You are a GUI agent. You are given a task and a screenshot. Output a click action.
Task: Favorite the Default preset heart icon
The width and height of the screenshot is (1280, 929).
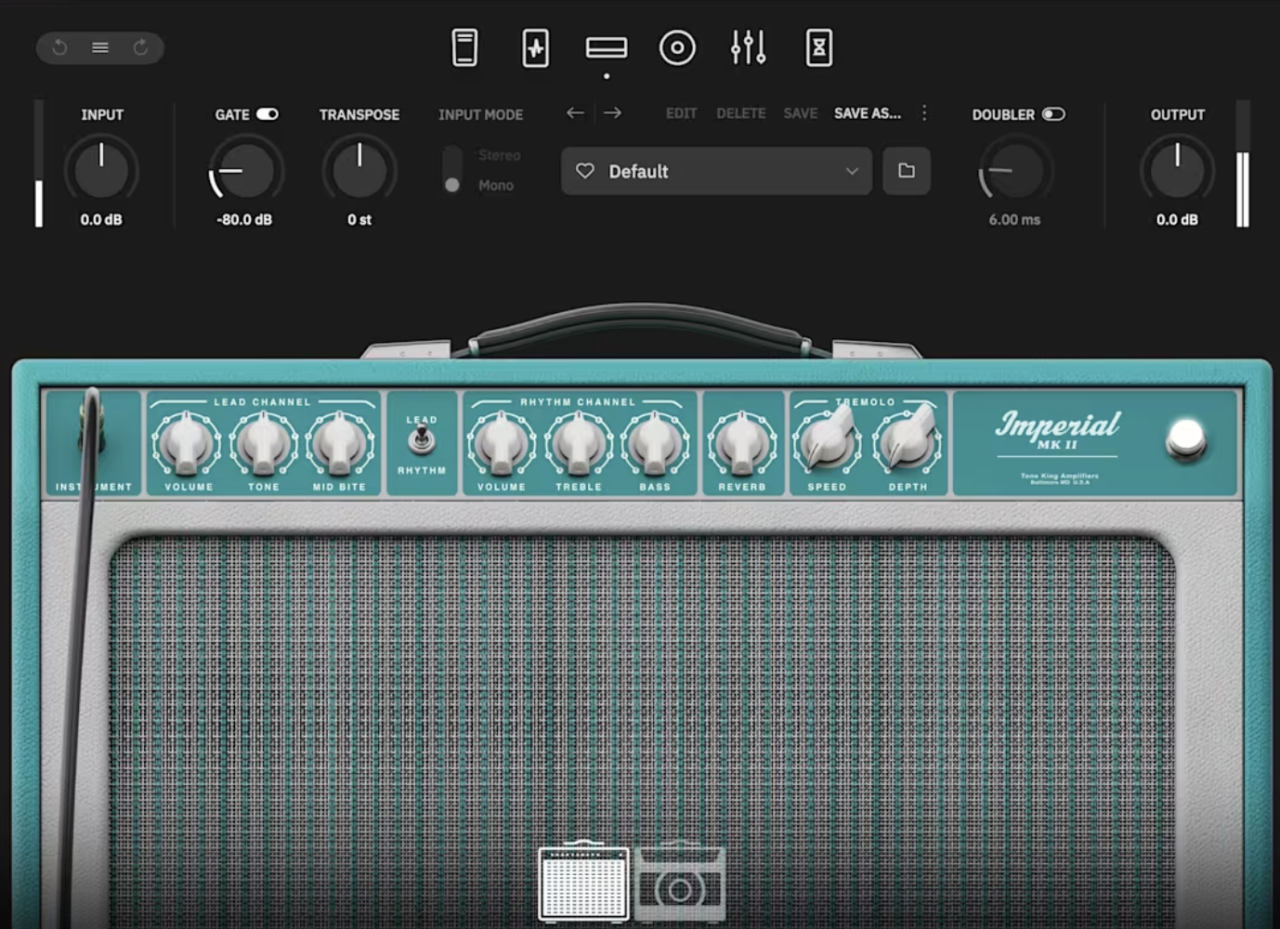[585, 171]
